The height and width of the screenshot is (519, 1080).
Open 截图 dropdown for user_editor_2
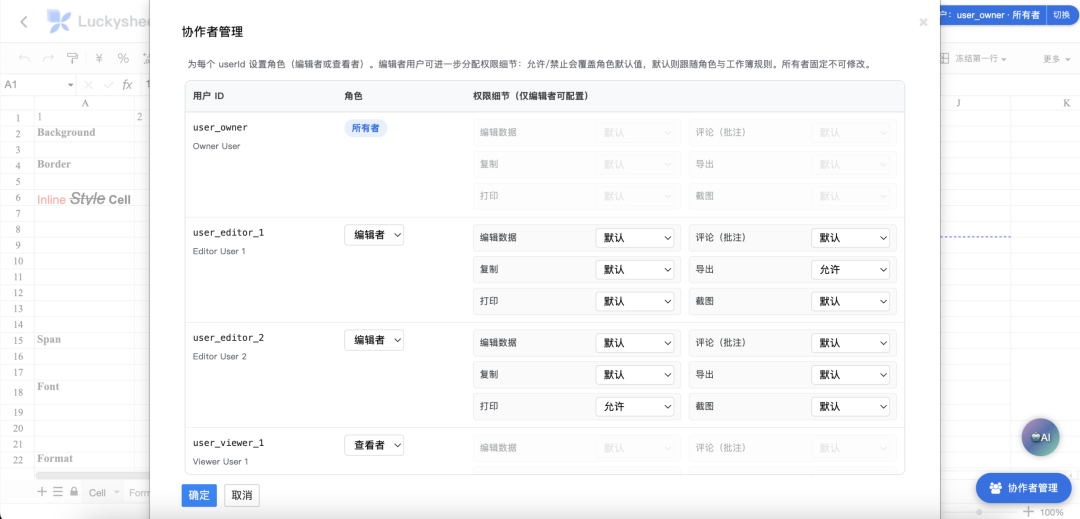(x=850, y=406)
